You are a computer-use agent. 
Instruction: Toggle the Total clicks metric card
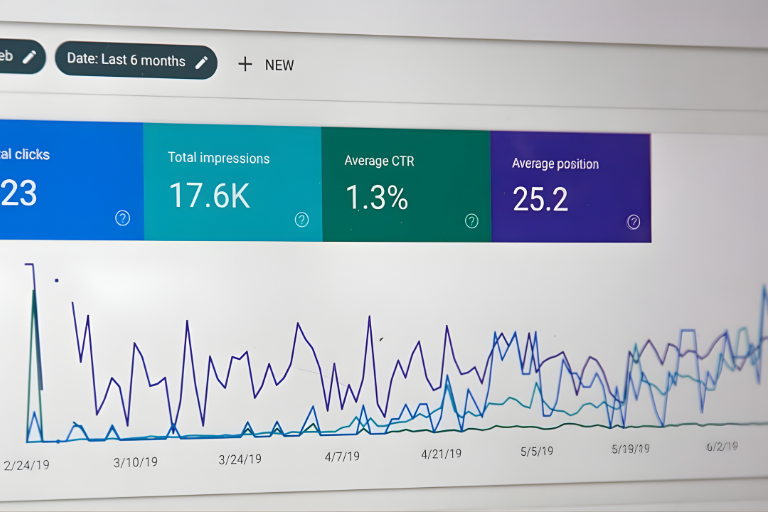coord(60,180)
